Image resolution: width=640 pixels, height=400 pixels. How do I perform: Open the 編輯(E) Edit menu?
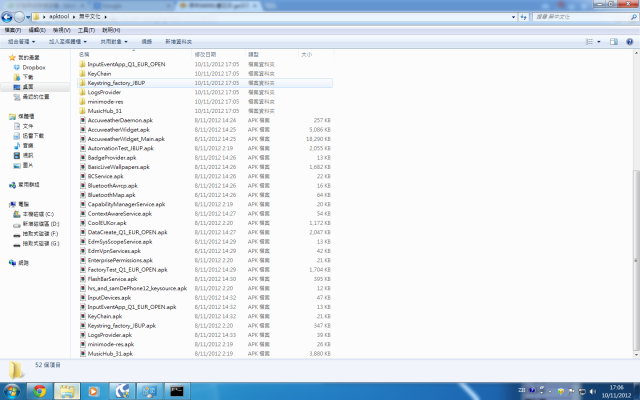(x=37, y=30)
